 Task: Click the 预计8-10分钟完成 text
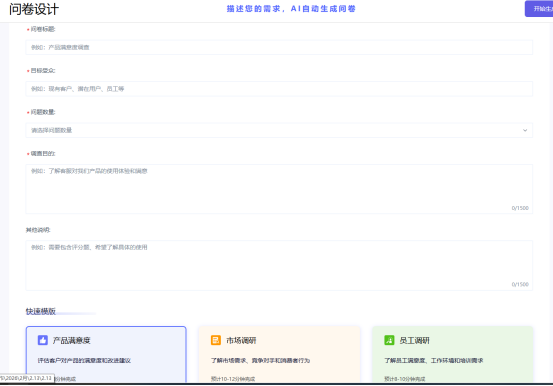click(405, 379)
